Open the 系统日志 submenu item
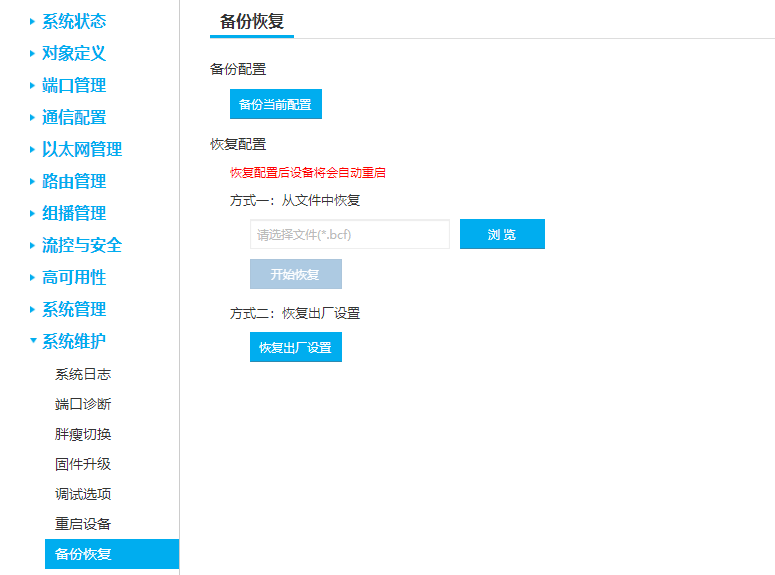 click(83, 374)
